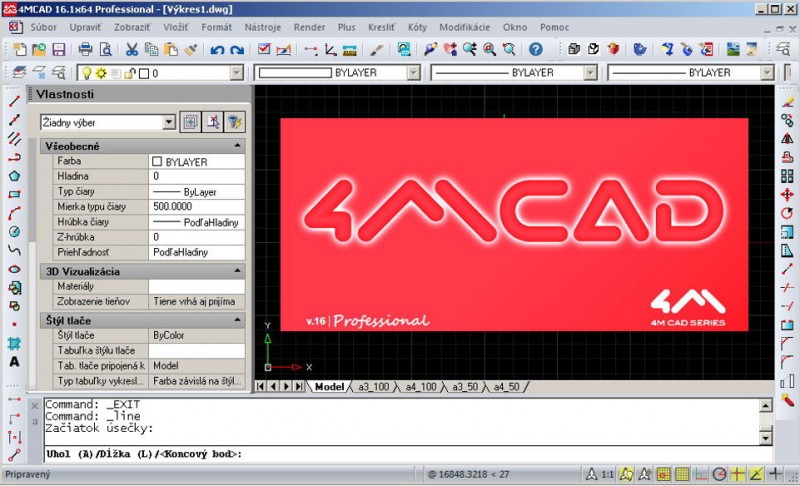This screenshot has height=486, width=800.
Task: Click the Paste clipboard icon
Action: coord(171,49)
